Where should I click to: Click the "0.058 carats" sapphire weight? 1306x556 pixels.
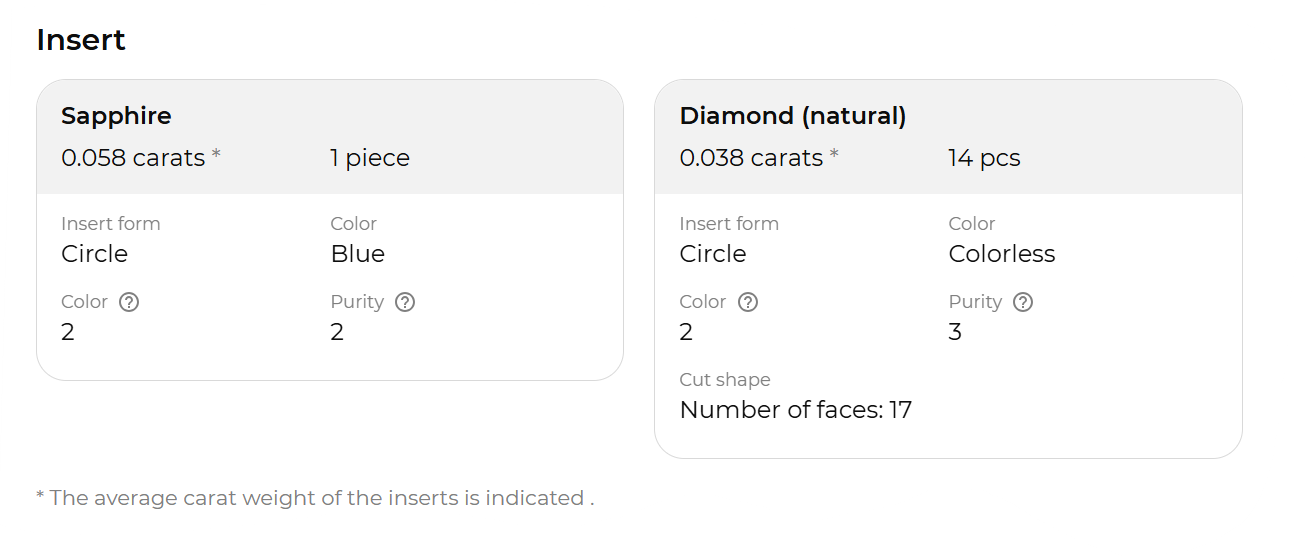133,158
